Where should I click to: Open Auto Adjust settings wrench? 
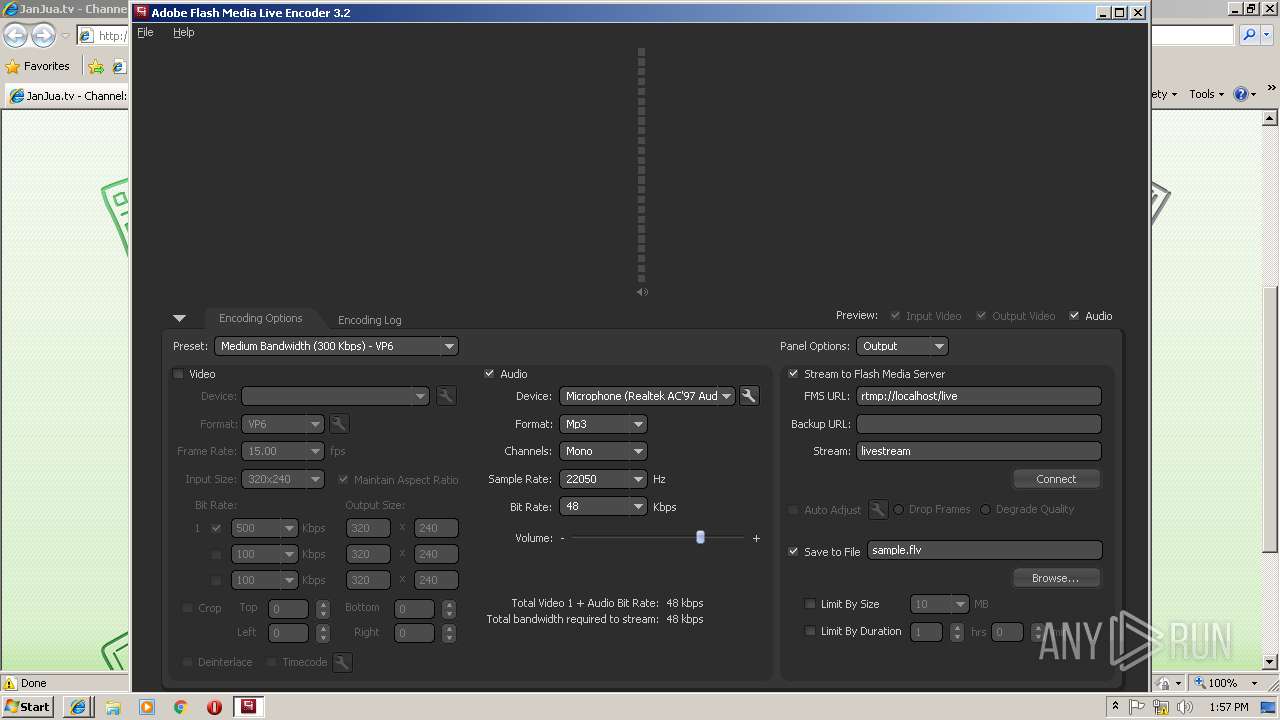[878, 510]
